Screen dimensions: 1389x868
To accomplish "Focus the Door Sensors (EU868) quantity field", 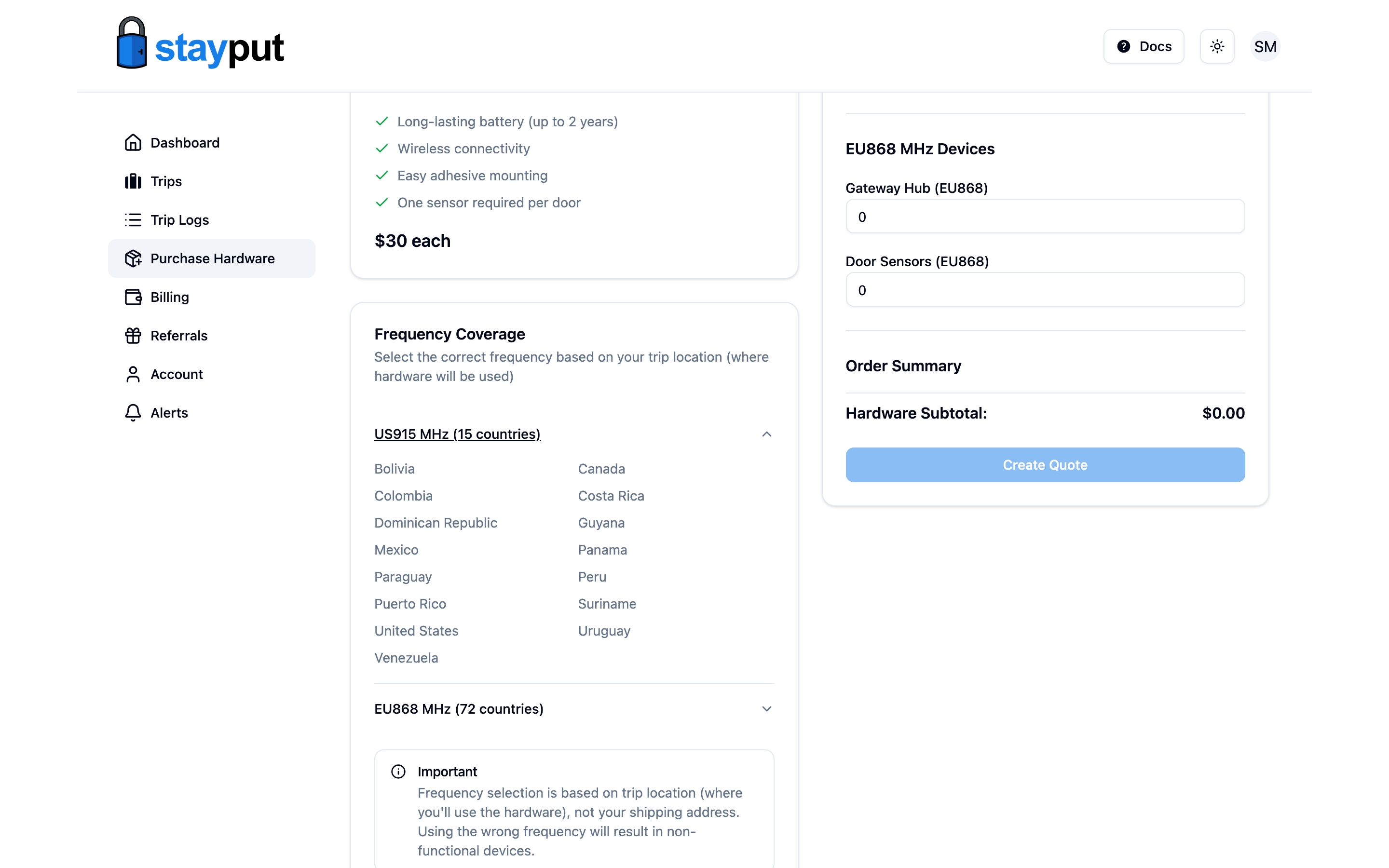I will tap(1045, 290).
